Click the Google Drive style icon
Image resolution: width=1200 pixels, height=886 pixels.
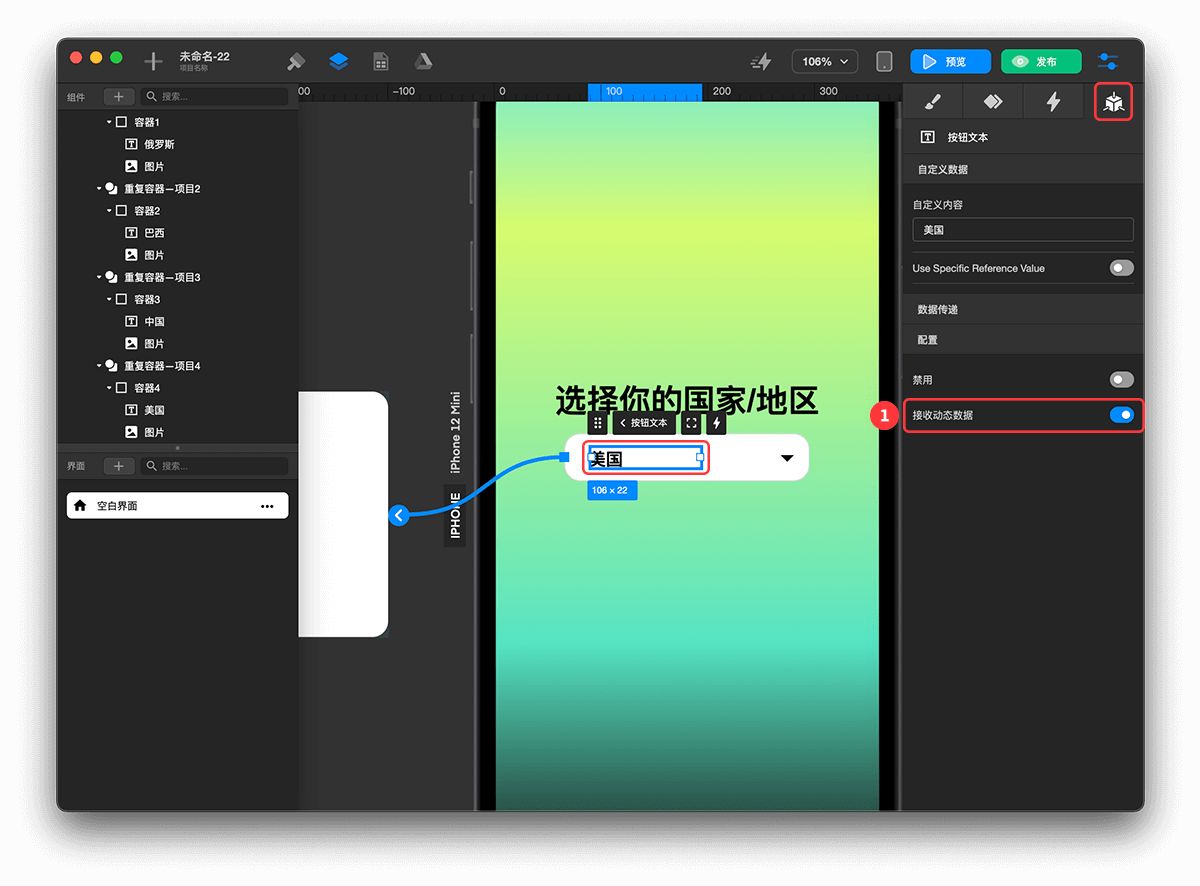coord(424,62)
